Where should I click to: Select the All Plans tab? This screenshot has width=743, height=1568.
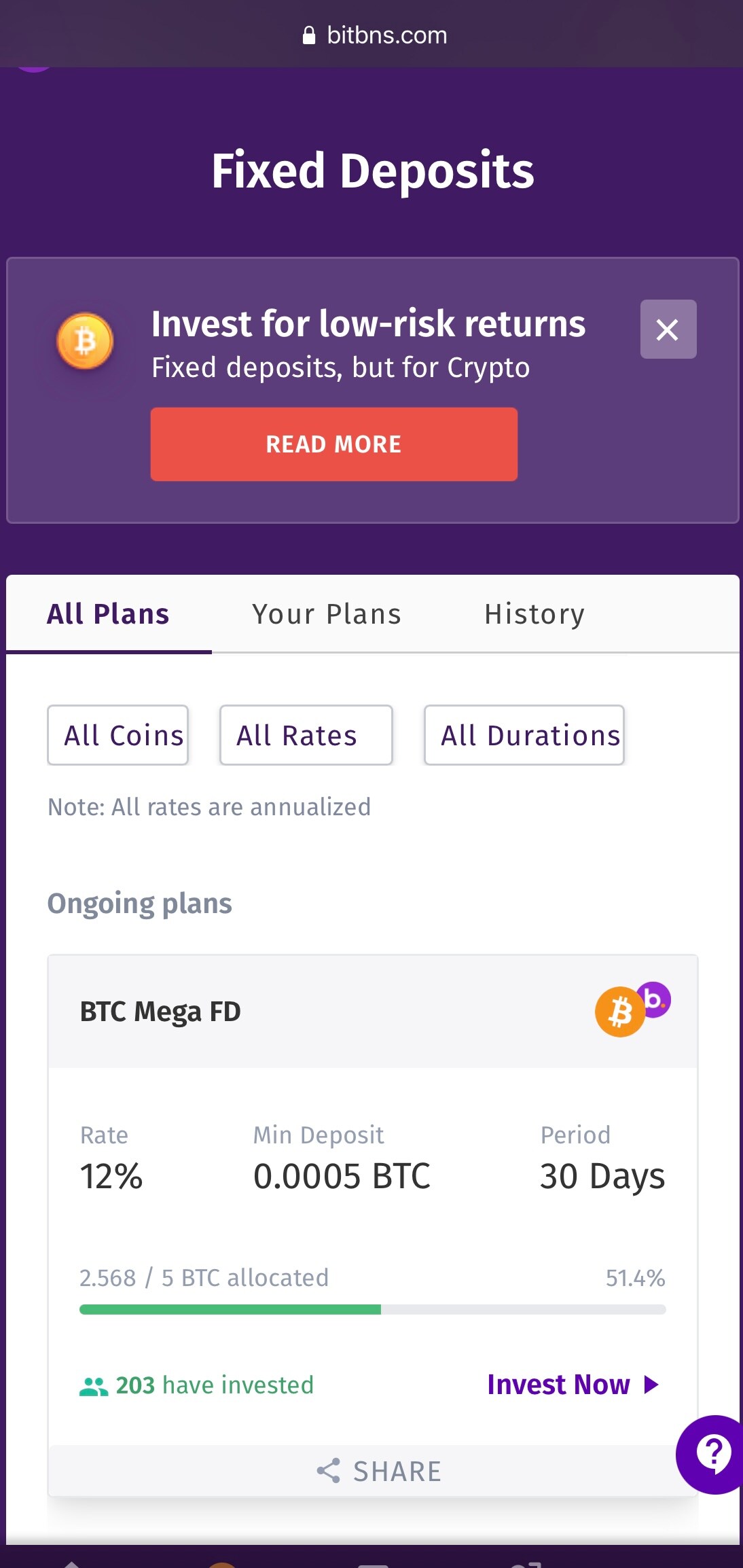[108, 614]
